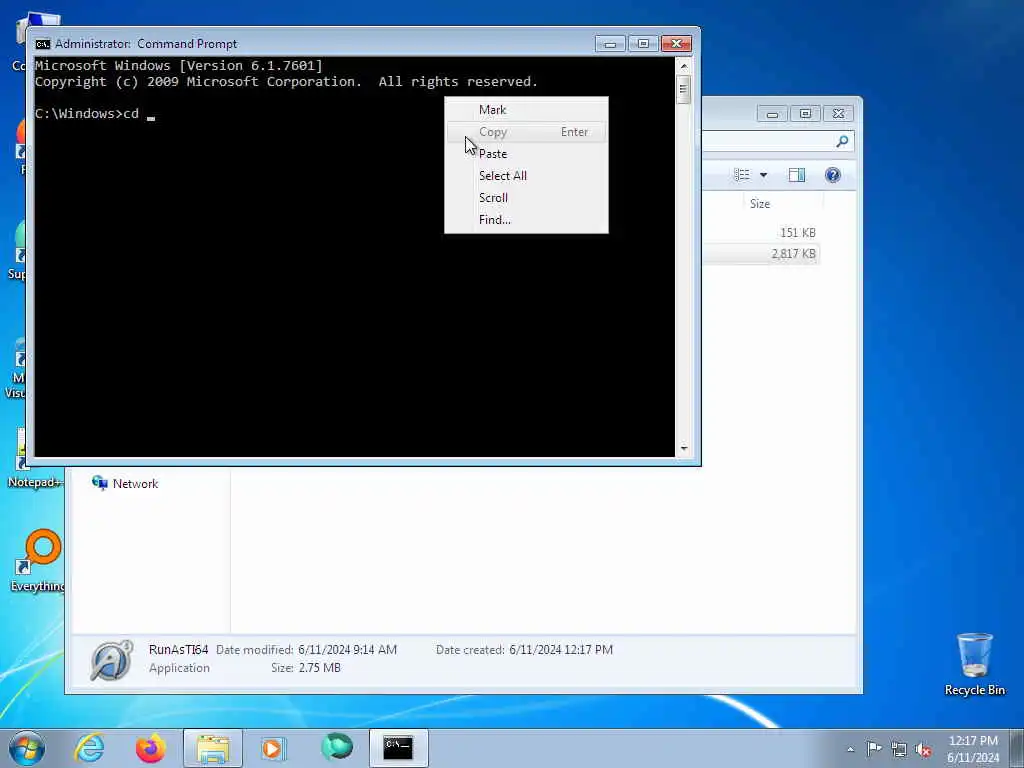Launch Firefox from the taskbar

(x=150, y=748)
